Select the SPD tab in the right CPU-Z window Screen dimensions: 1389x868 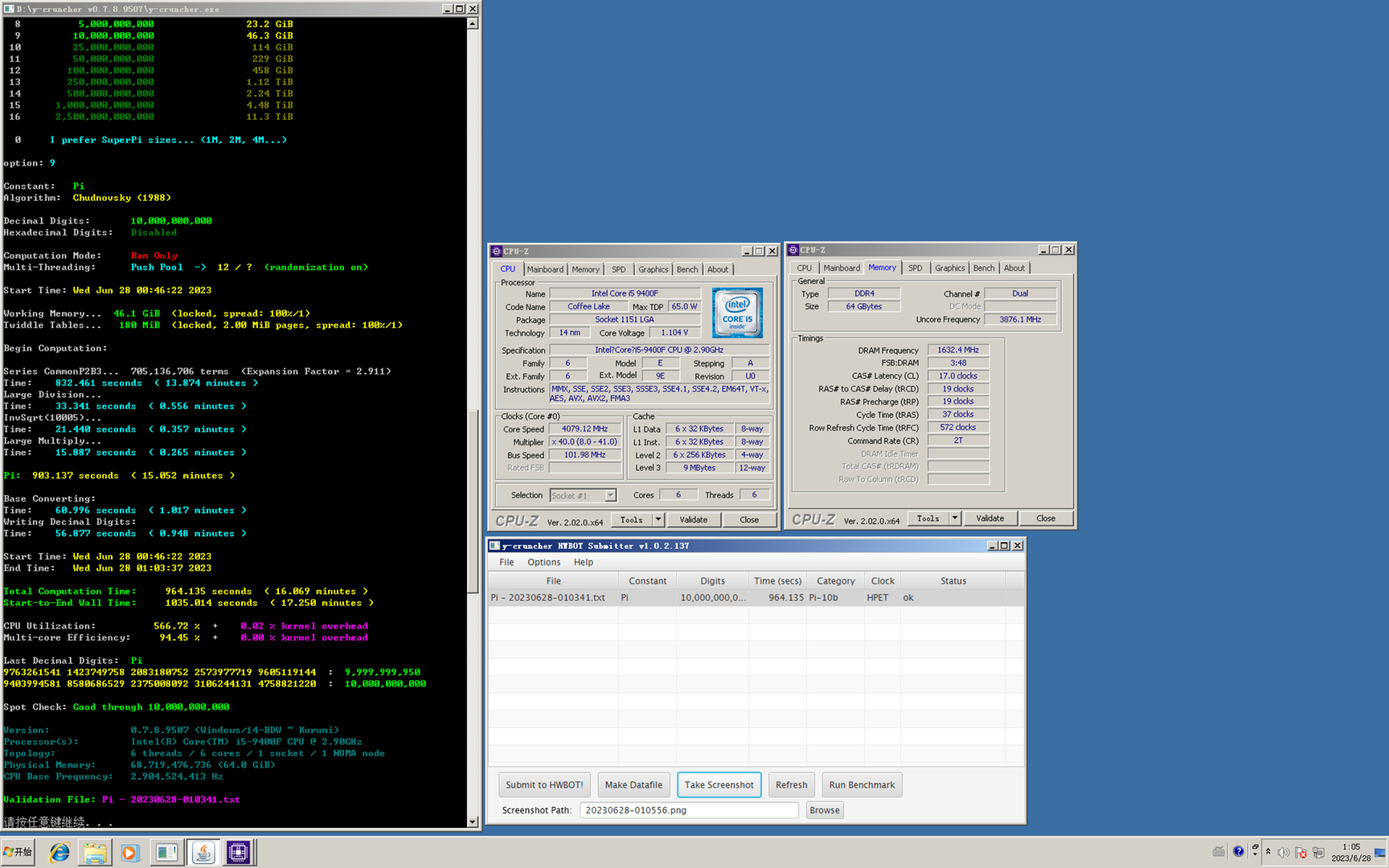915,268
